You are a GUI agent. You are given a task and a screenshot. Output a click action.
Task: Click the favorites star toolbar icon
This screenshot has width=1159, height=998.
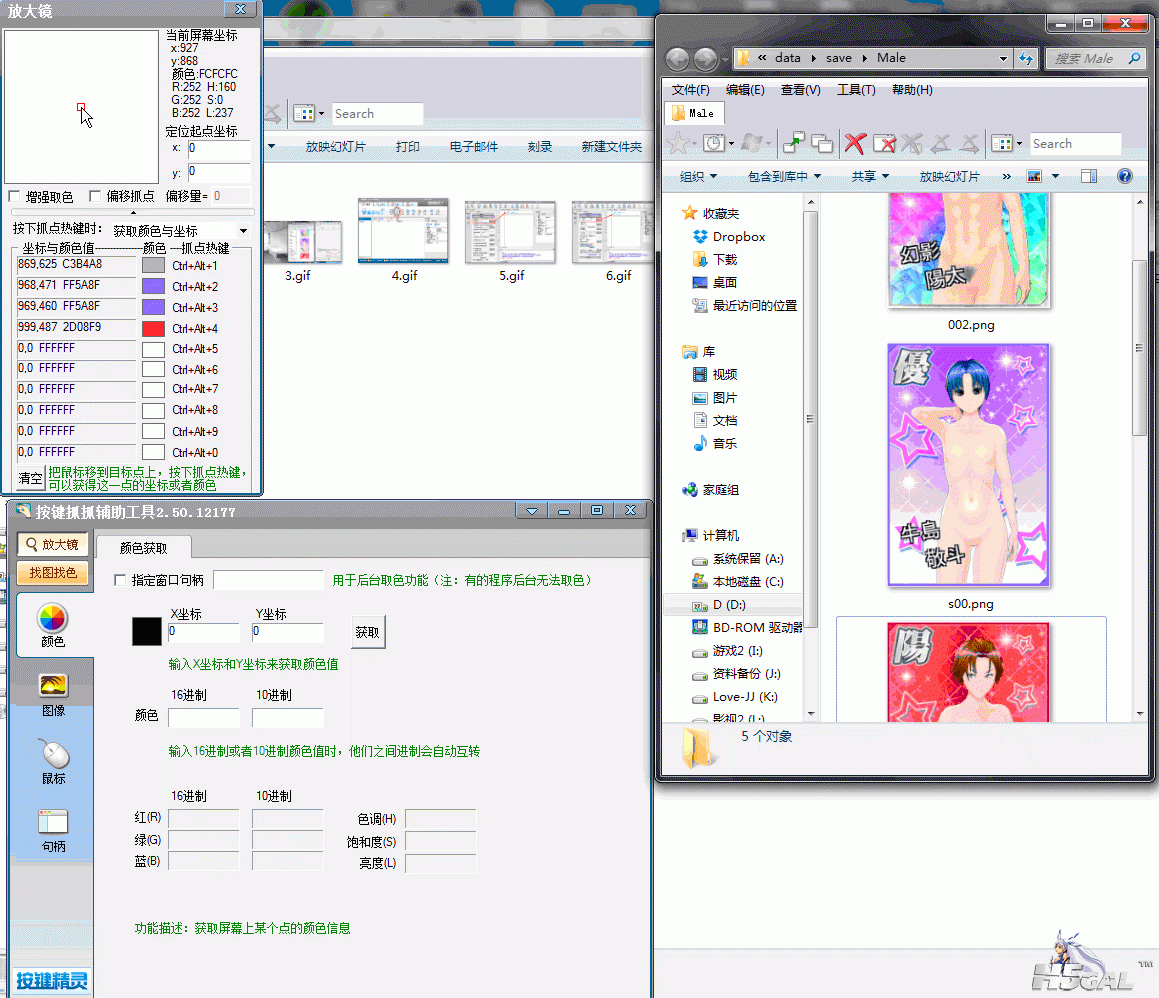click(678, 143)
